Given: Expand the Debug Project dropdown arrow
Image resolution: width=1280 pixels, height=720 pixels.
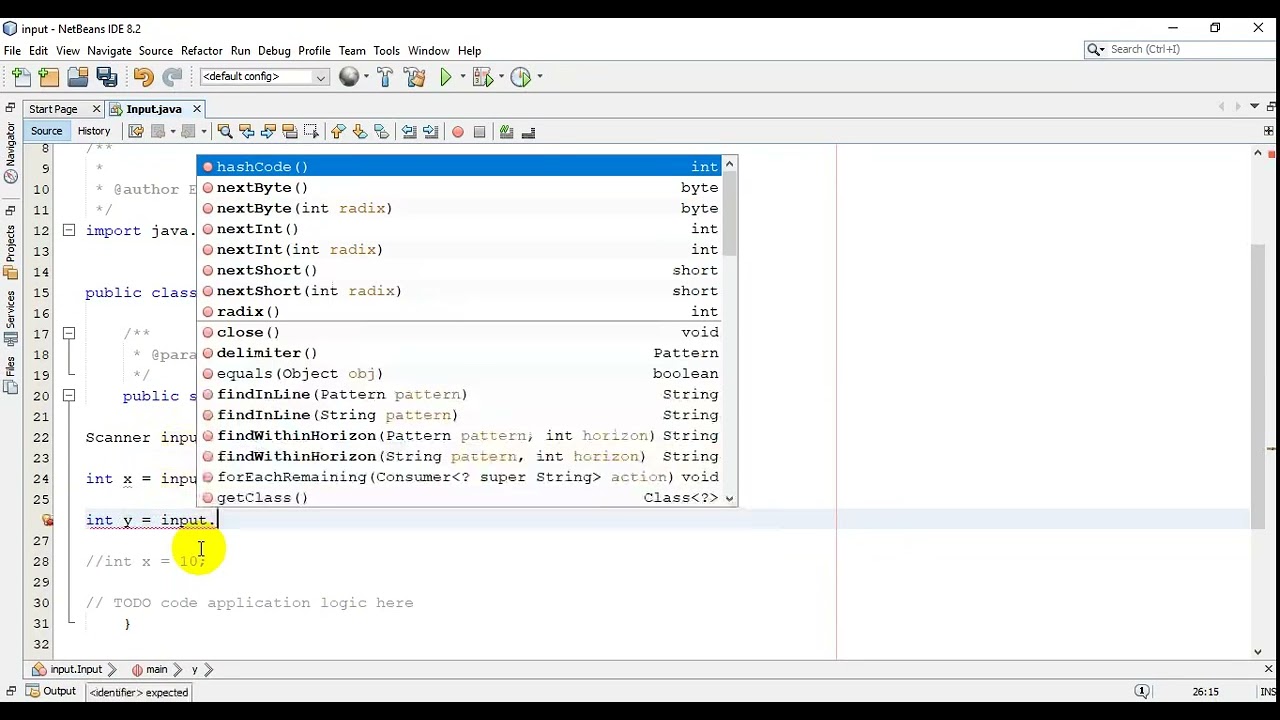Looking at the screenshot, I should coord(500,77).
